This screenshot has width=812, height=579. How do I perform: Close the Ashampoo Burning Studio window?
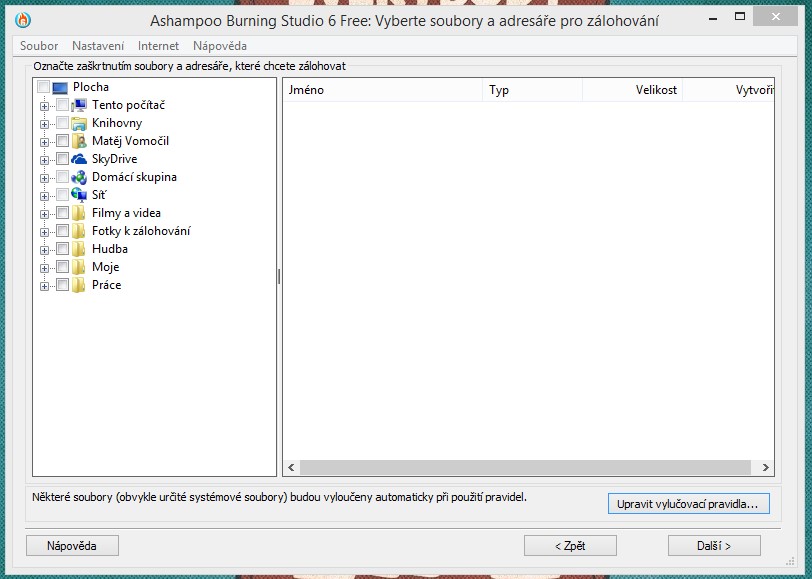(x=775, y=17)
